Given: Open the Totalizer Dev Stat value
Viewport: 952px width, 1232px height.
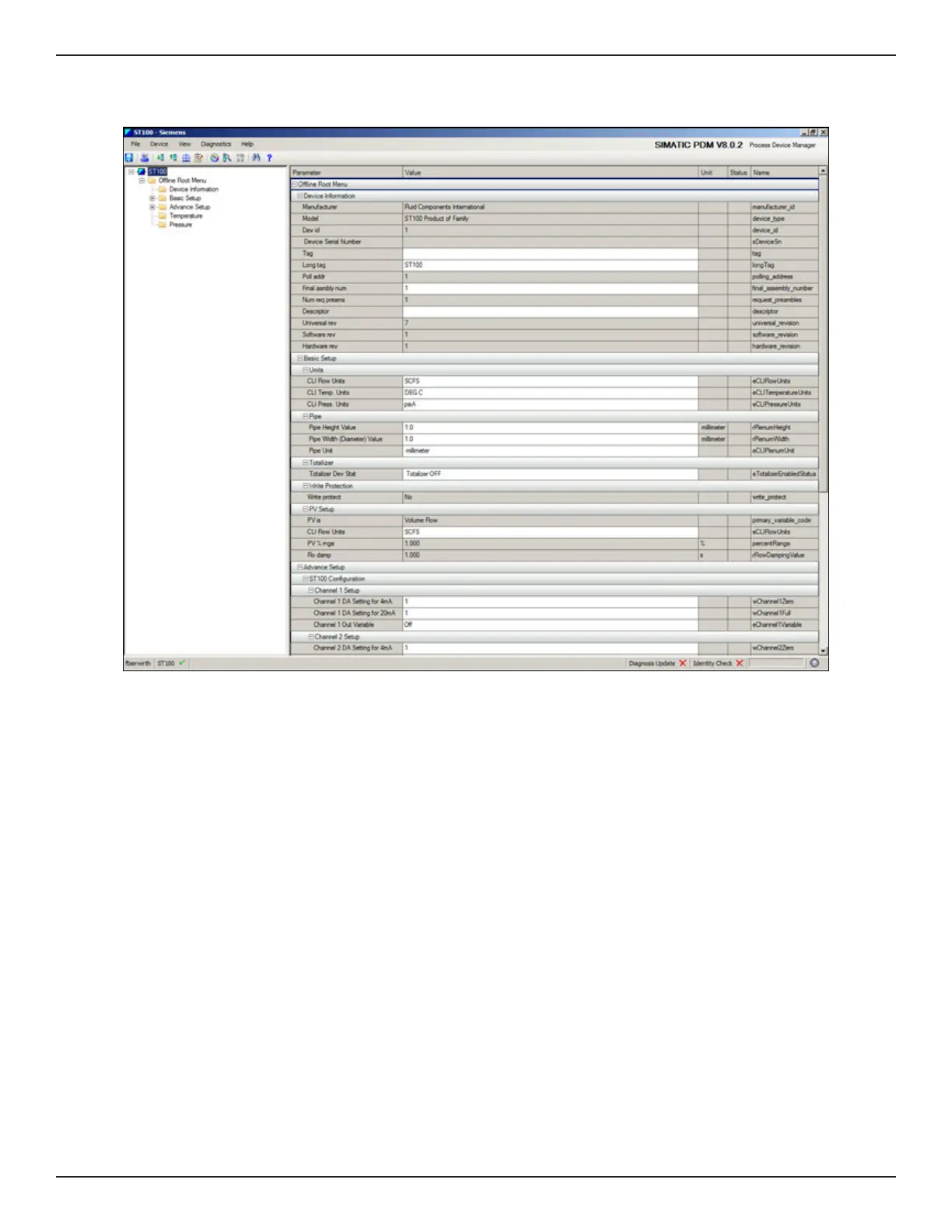Looking at the screenshot, I should click(x=550, y=474).
